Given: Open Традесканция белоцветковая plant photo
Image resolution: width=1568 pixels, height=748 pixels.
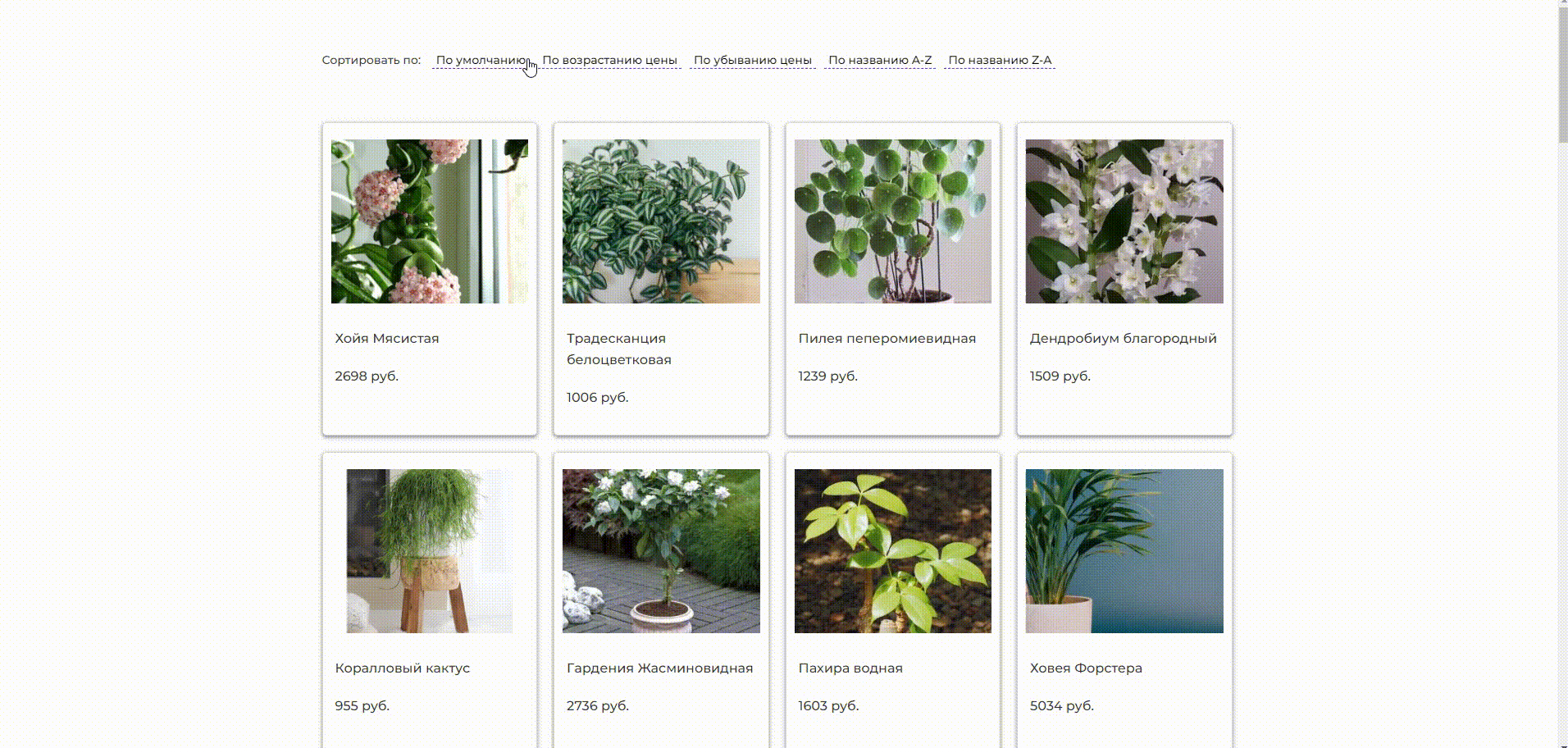Looking at the screenshot, I should point(661,221).
